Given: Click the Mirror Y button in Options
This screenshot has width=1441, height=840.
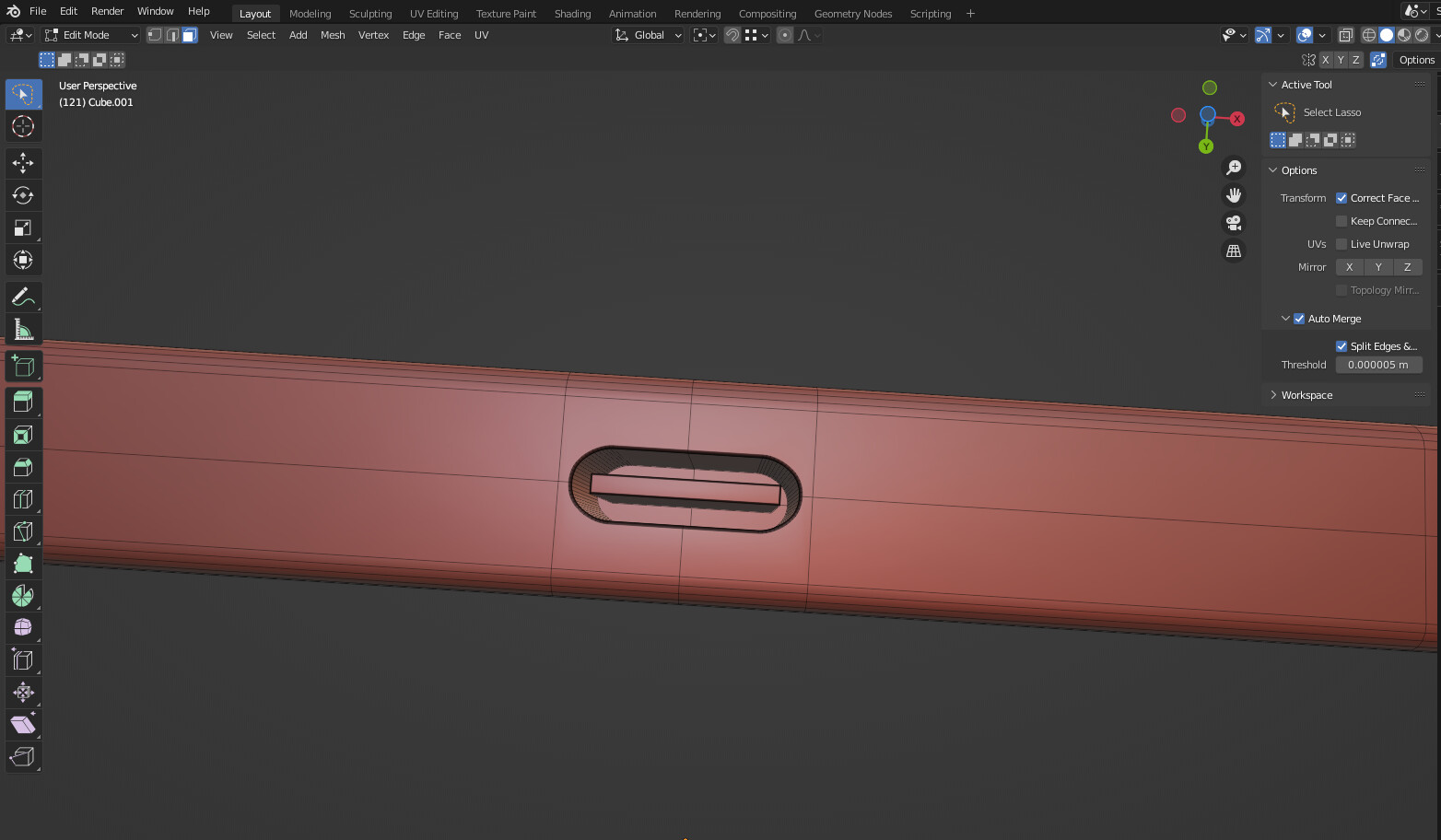Looking at the screenshot, I should point(1378,267).
